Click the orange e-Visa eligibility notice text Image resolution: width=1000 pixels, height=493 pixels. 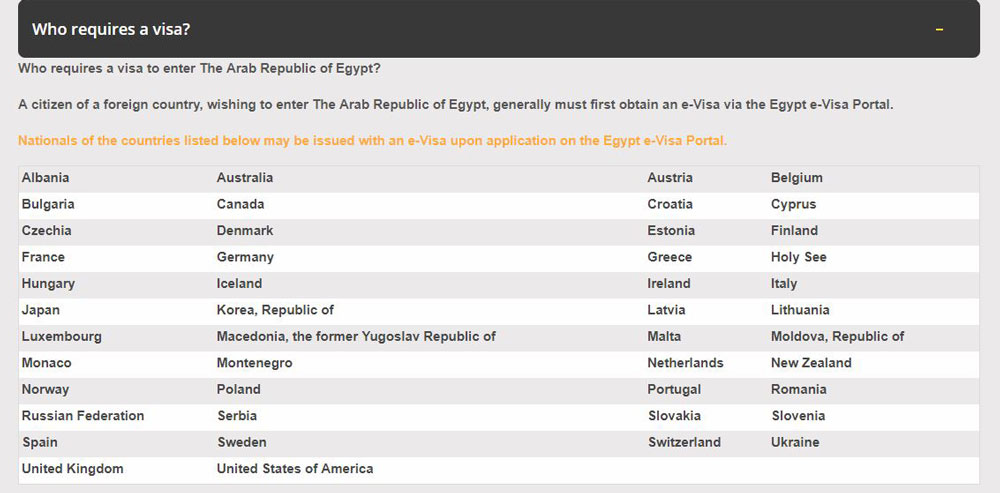point(372,141)
